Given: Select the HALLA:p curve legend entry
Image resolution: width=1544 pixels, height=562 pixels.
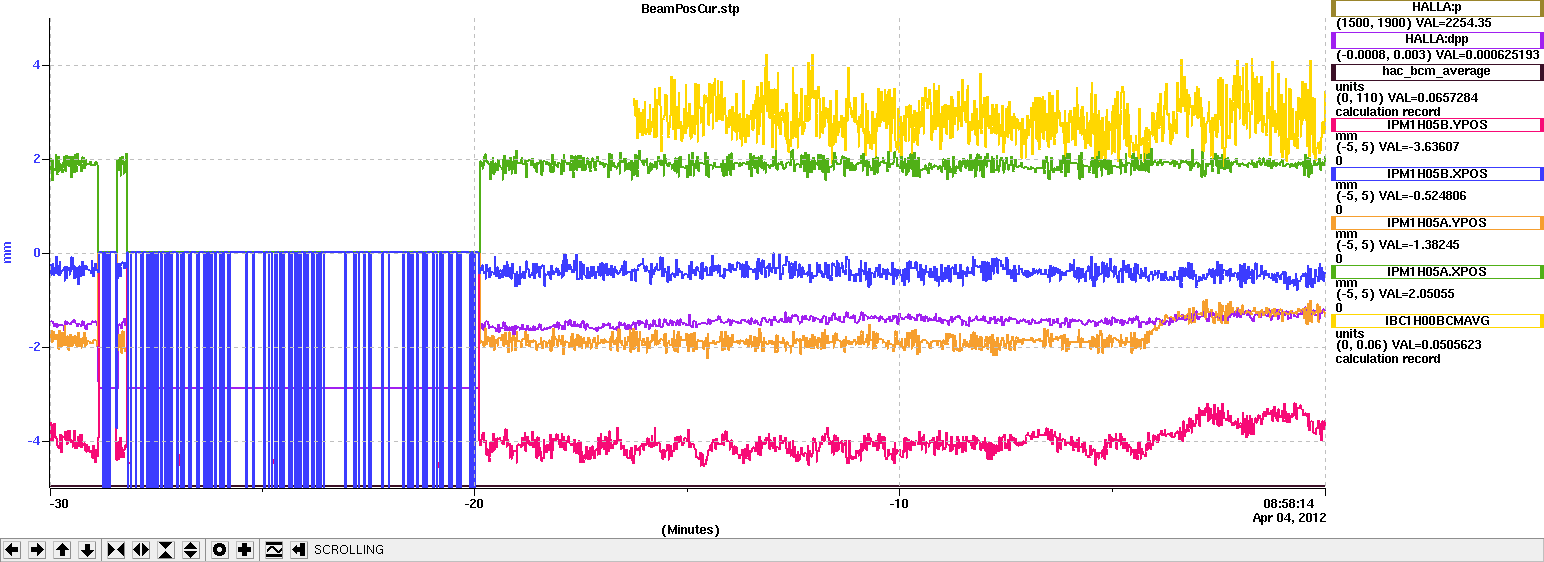Looking at the screenshot, I should 1436,8.
